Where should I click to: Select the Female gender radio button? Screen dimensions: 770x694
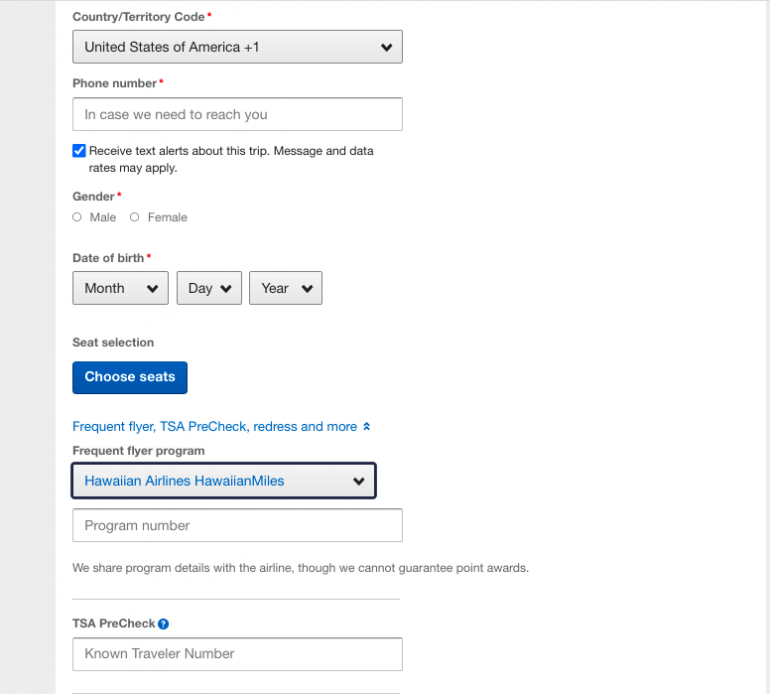(135, 217)
